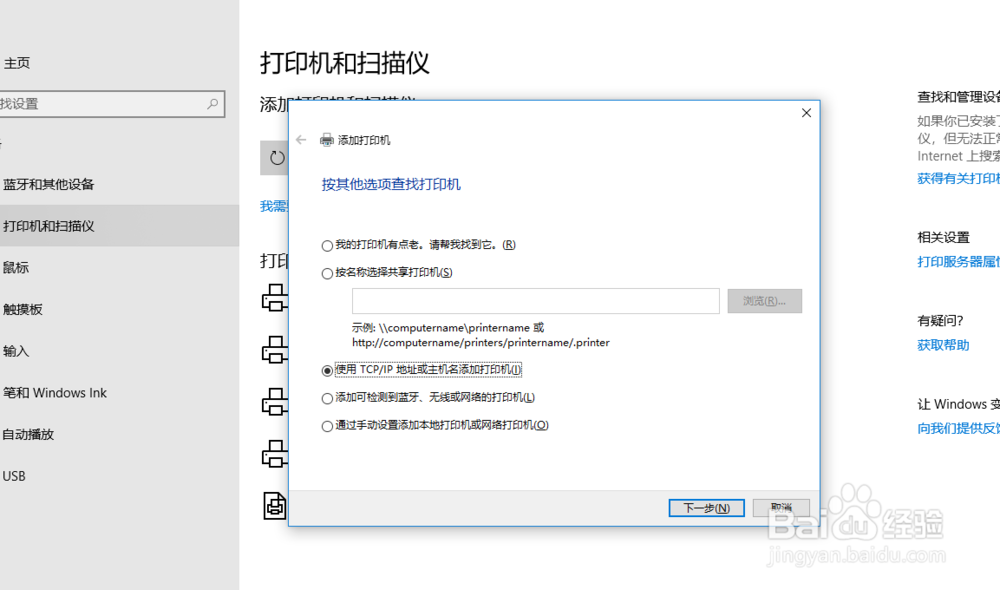The image size is (1000, 590).
Task: Click the printer icon in dialog title bar
Action: (326, 140)
